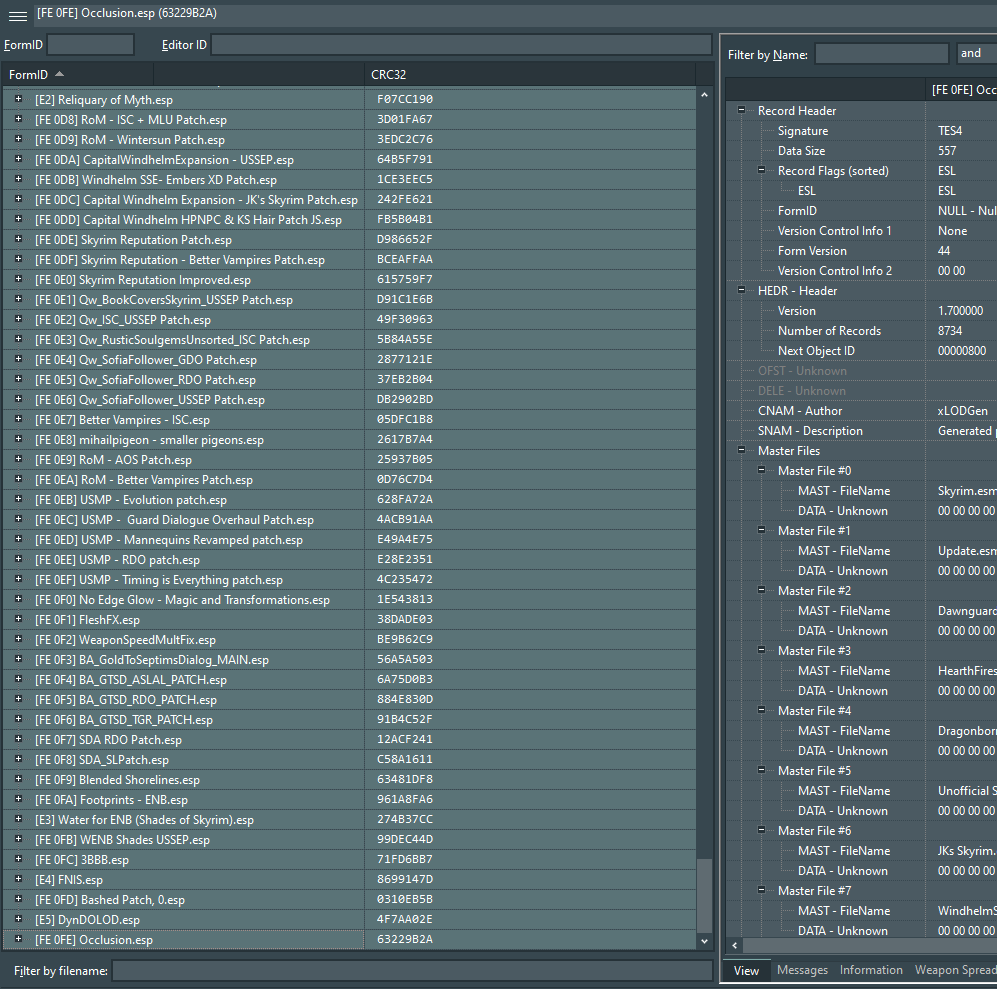Click the Author value xLODGen
The image size is (997, 989).
tap(963, 411)
